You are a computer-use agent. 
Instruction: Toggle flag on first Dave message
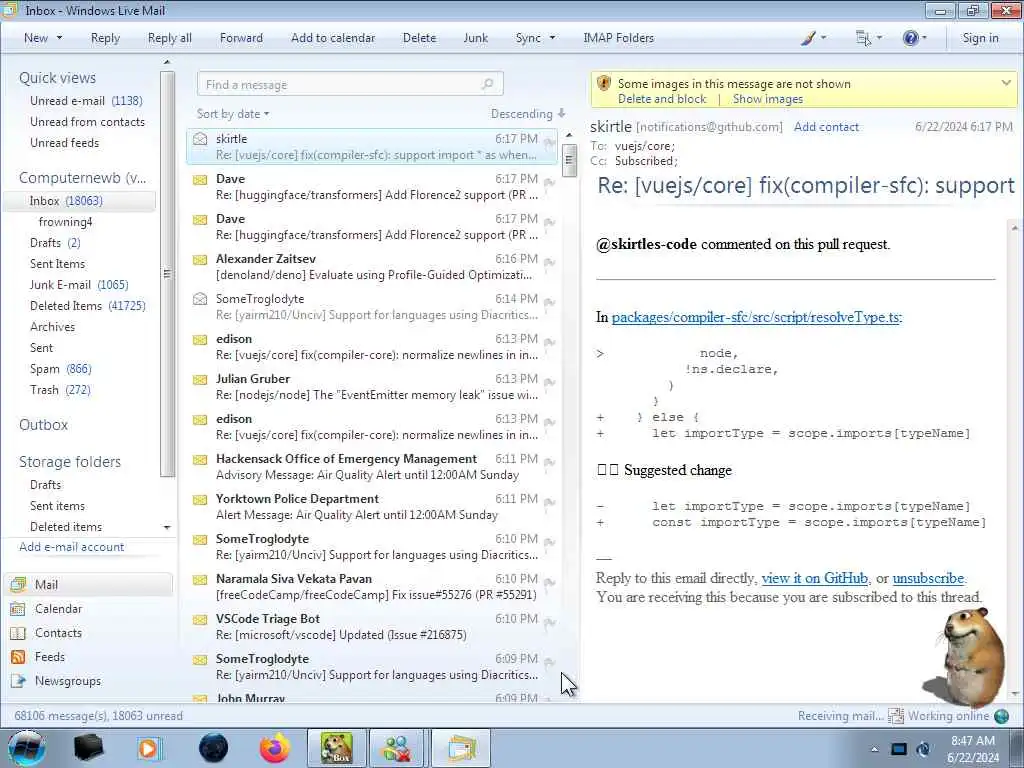[x=549, y=182]
